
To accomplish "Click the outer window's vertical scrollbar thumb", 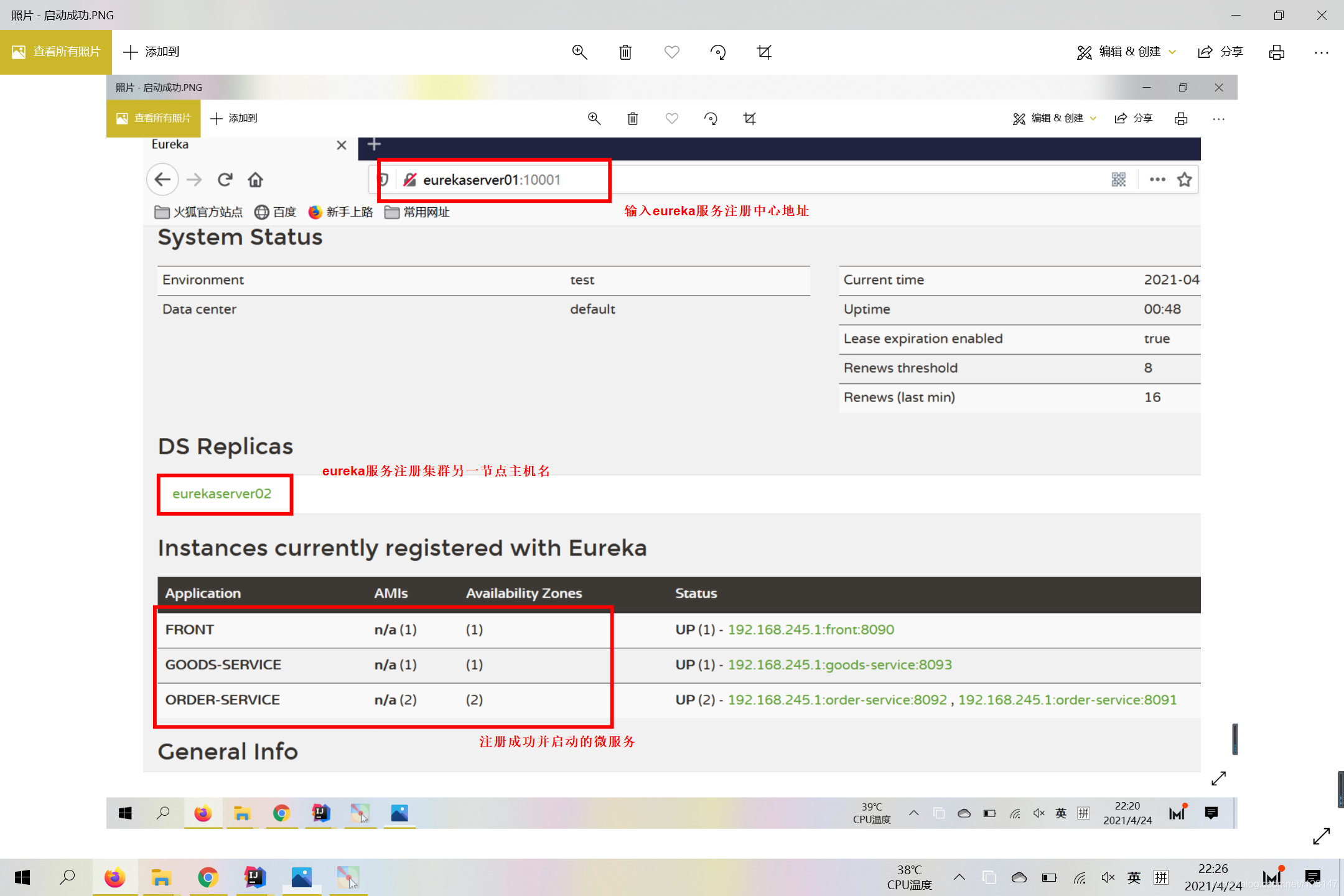I will pos(1341,789).
